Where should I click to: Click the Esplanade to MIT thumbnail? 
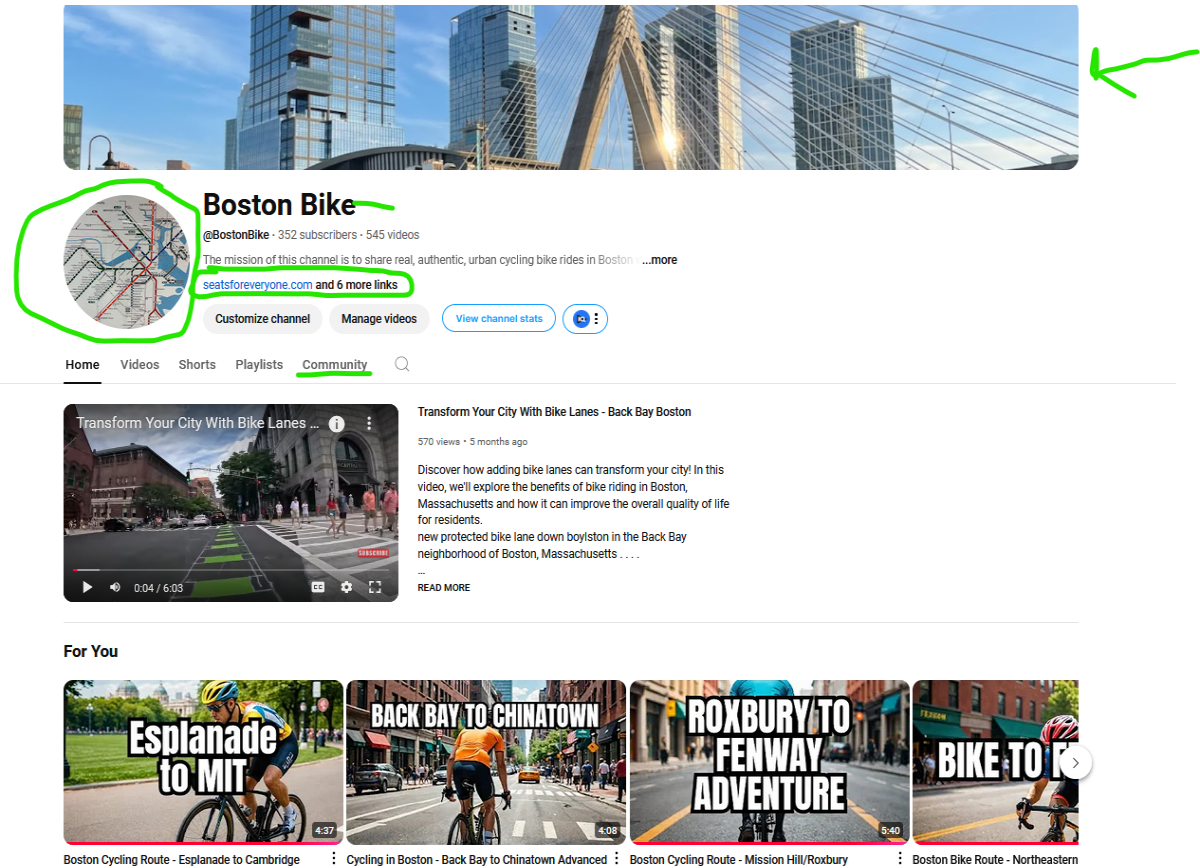click(x=203, y=762)
